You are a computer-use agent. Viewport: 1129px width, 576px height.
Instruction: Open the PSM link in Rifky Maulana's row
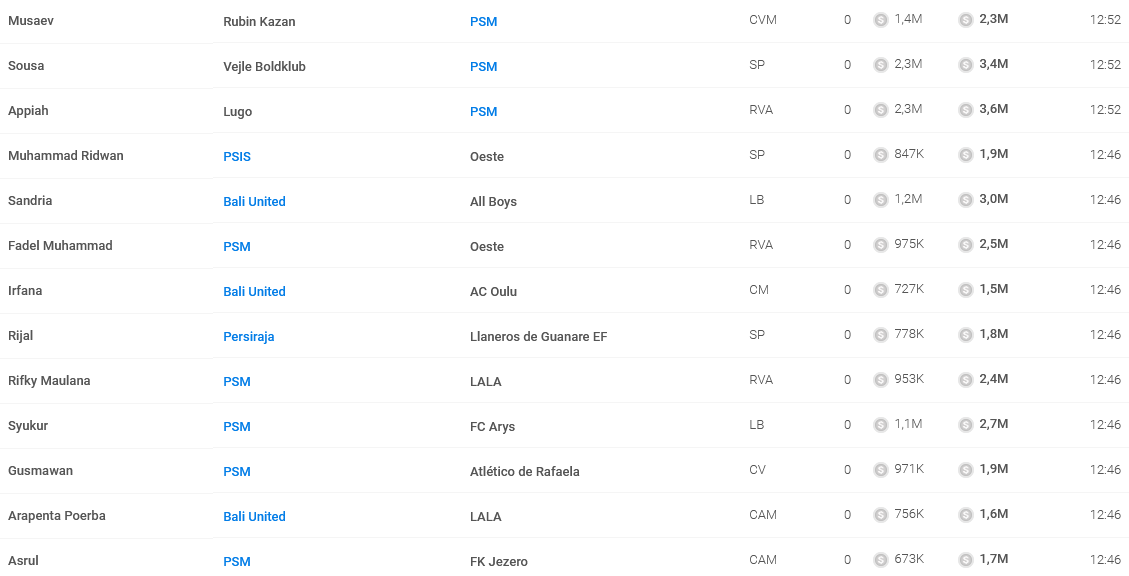(237, 382)
